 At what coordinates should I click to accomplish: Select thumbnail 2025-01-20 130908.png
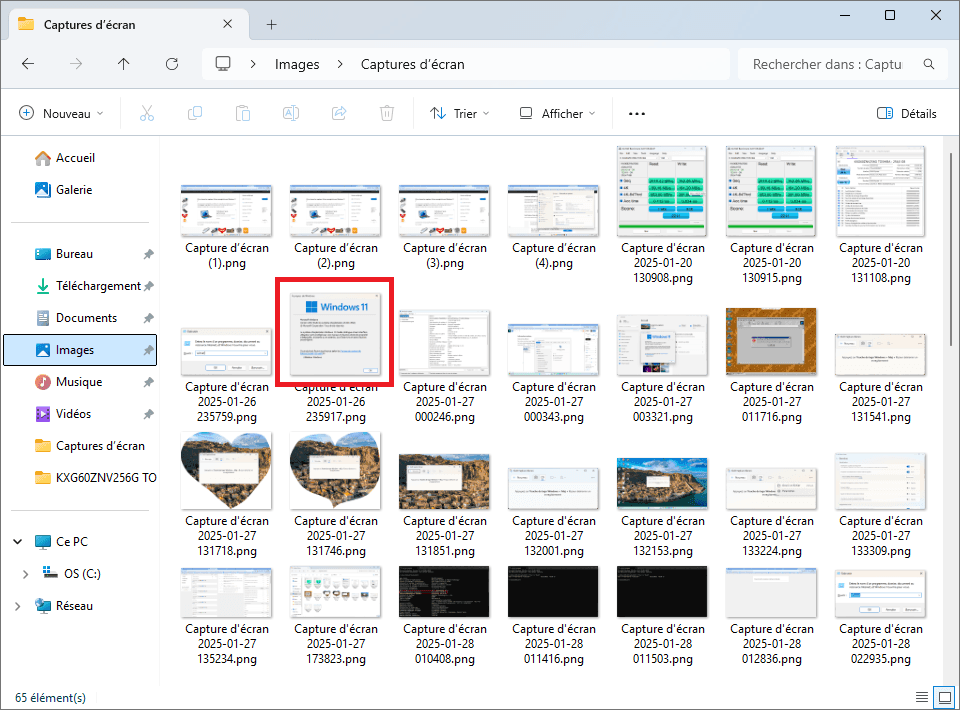point(662,192)
